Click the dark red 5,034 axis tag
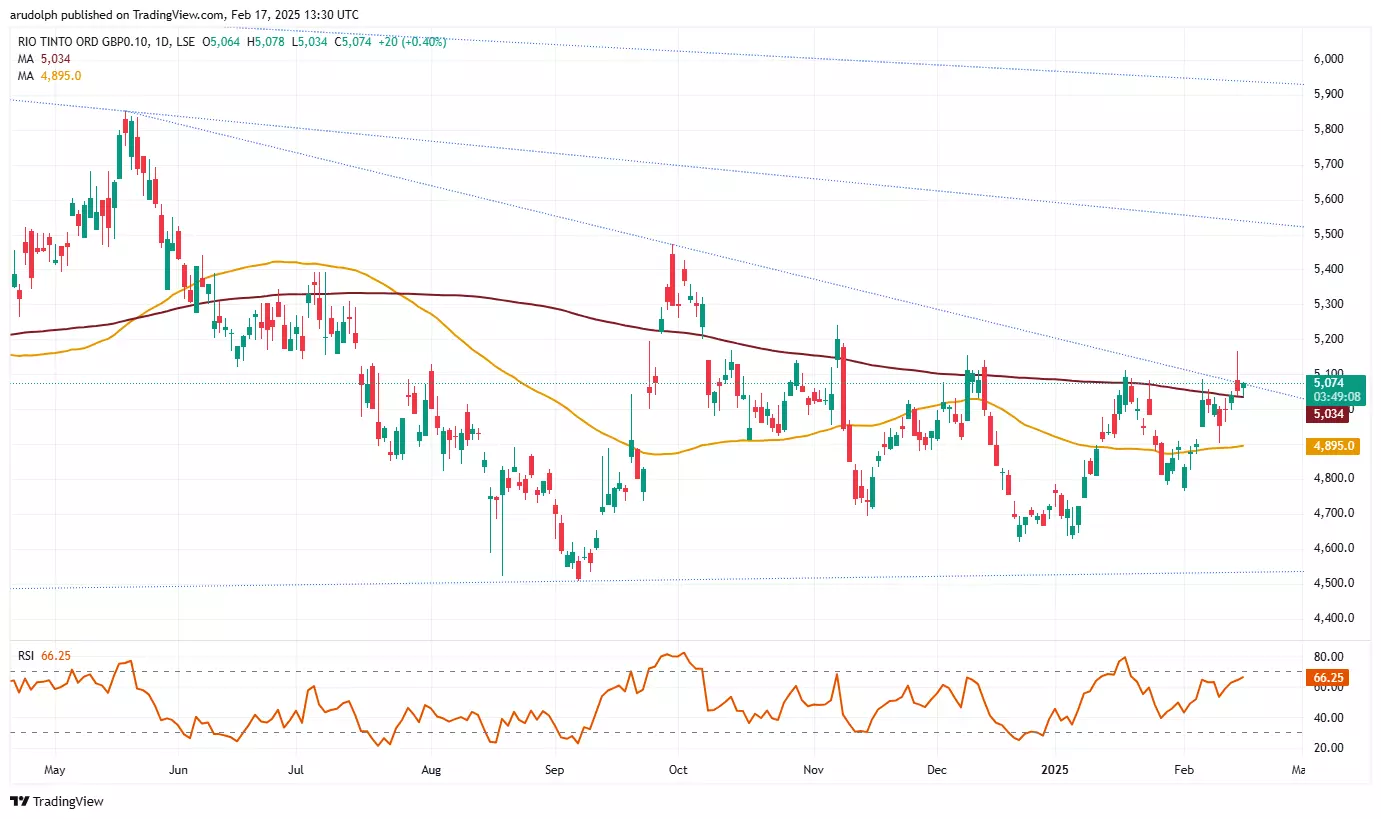Viewport: 1381px width, 819px height. 1328,414
